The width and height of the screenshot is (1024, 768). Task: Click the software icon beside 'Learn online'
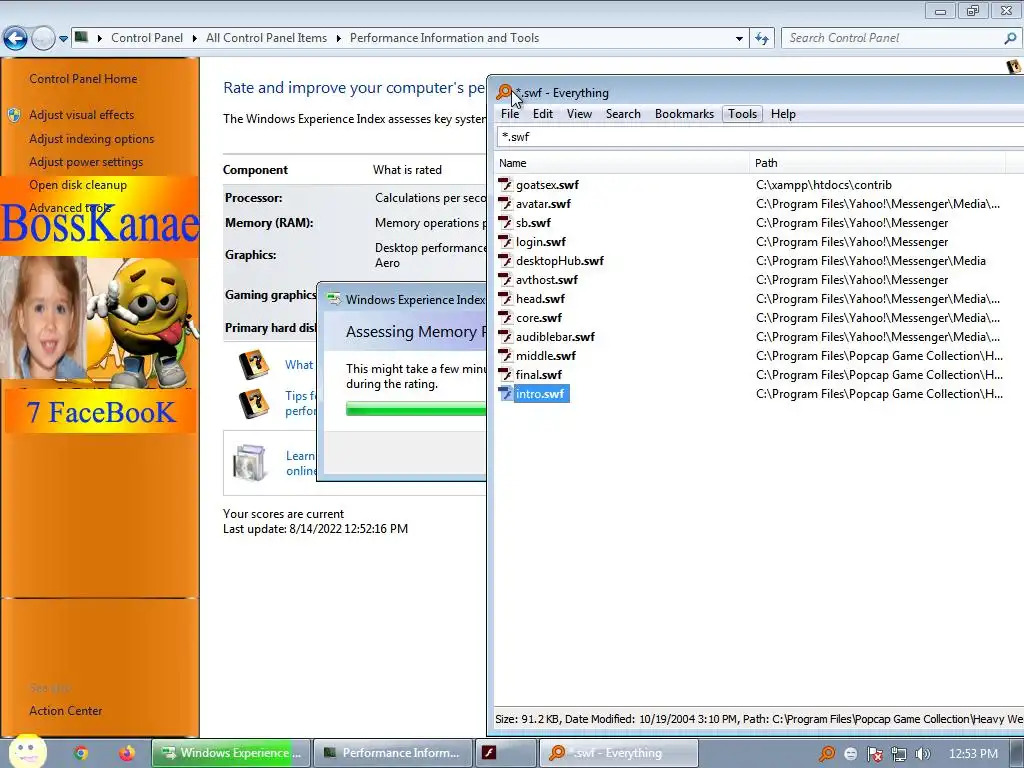[x=249, y=463]
